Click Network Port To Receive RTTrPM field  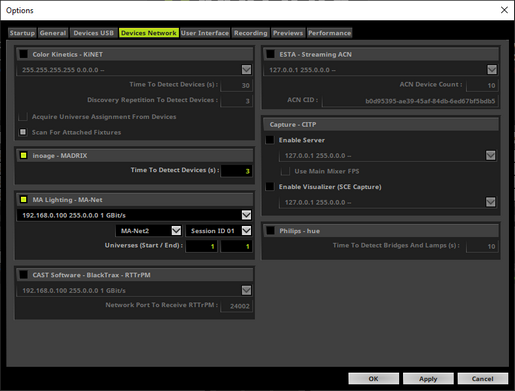click(236, 306)
